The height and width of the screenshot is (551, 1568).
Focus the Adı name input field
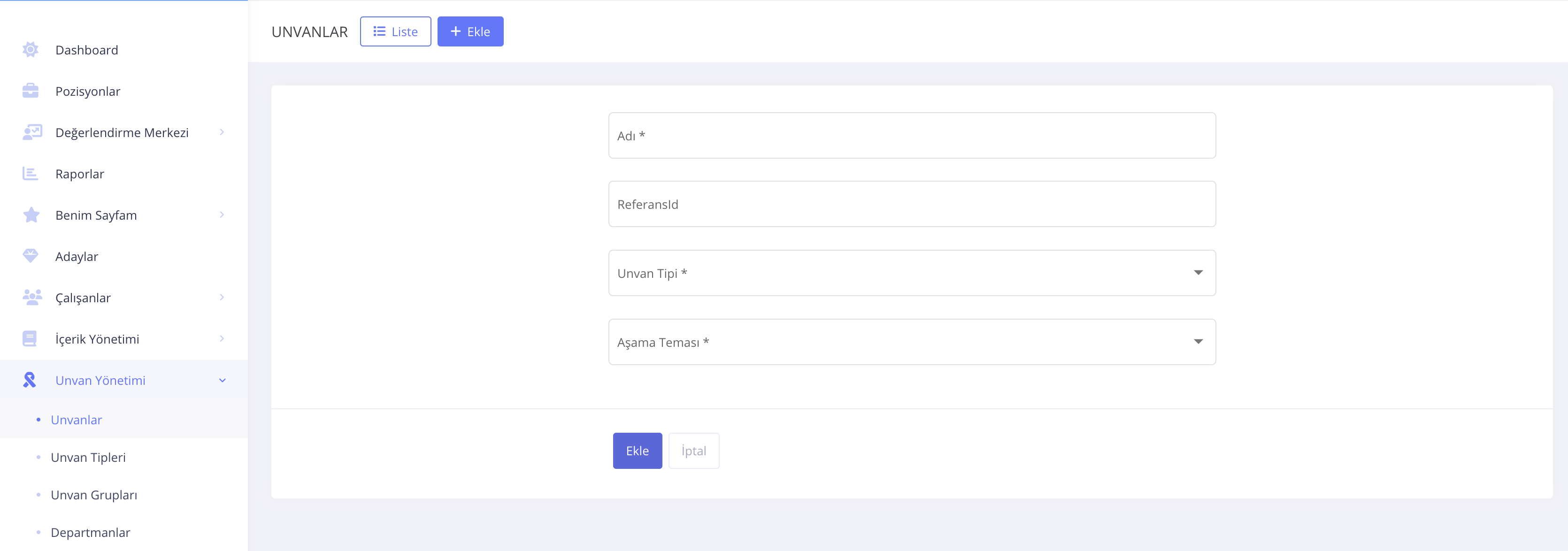911,135
